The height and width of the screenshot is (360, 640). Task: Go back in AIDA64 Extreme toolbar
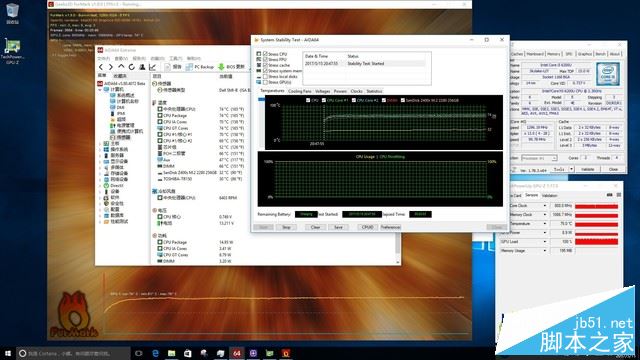pos(101,67)
